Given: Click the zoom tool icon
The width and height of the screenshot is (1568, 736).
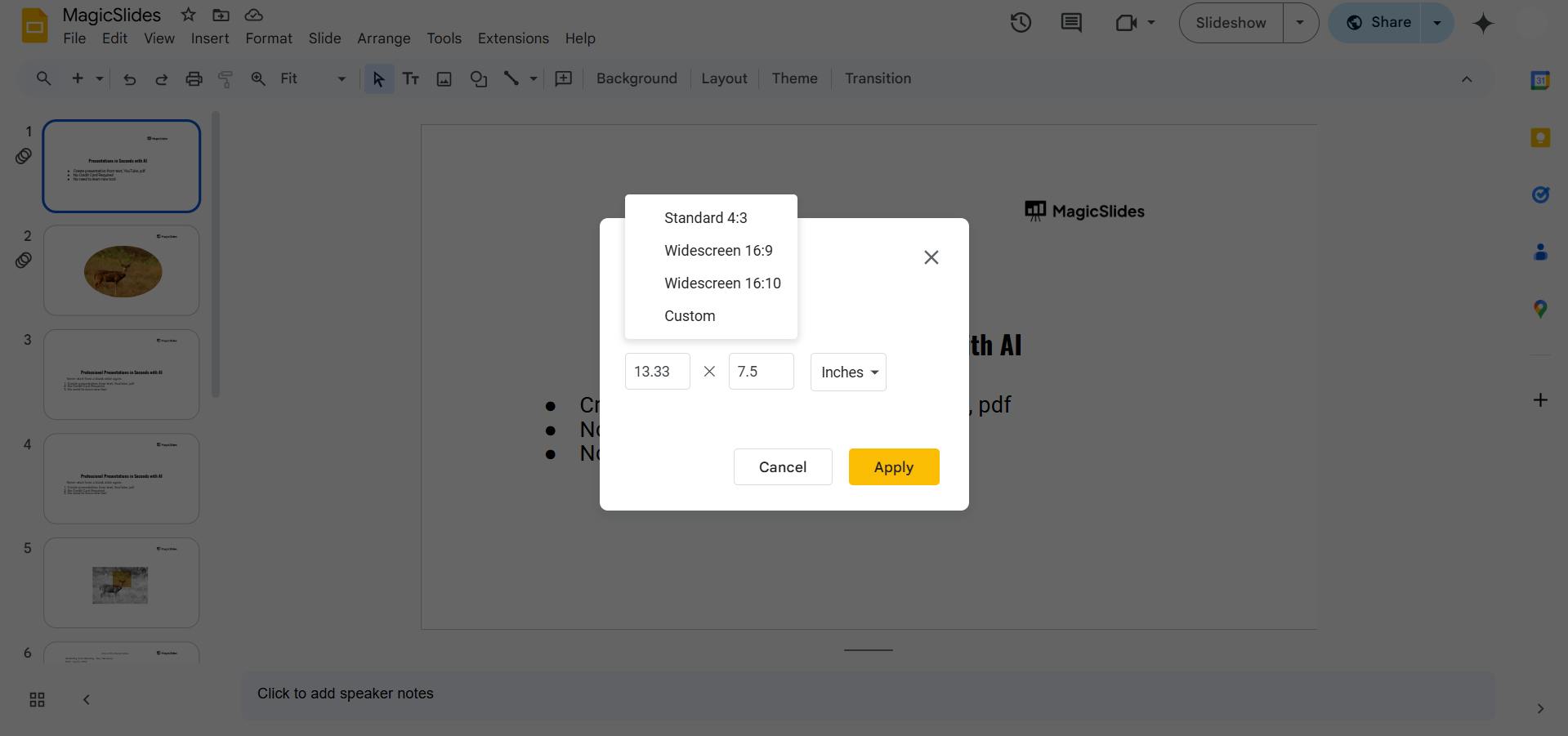Looking at the screenshot, I should pos(258,78).
